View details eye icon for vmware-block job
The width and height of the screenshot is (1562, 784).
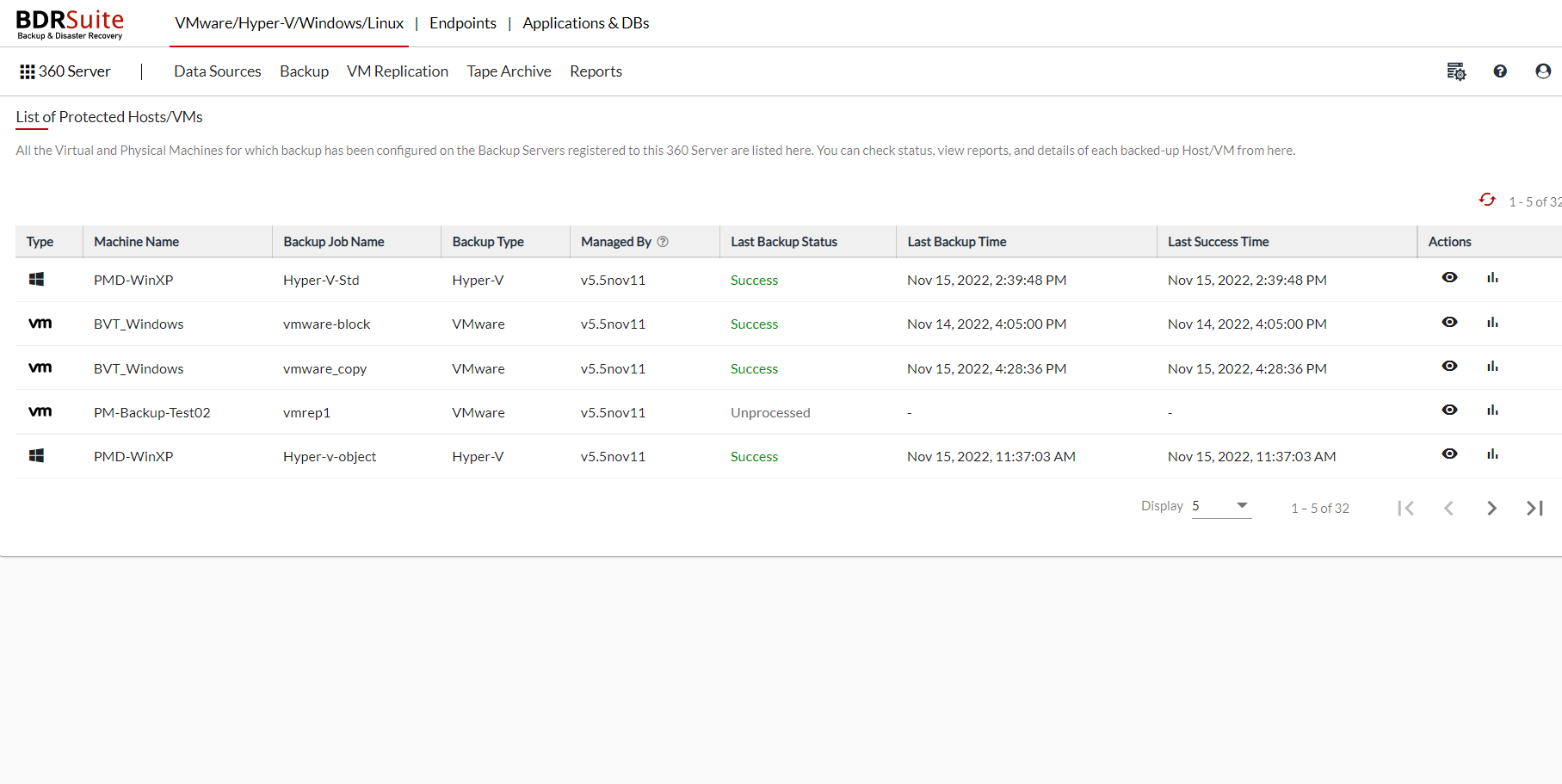1449,322
